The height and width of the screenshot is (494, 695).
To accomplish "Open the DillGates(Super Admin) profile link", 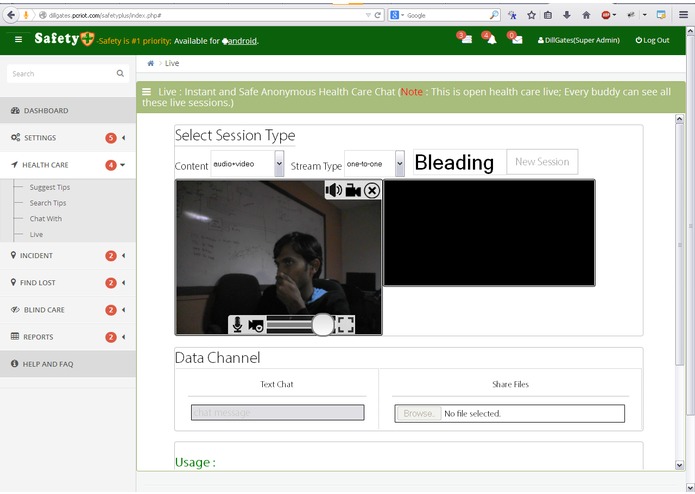I will tap(579, 40).
